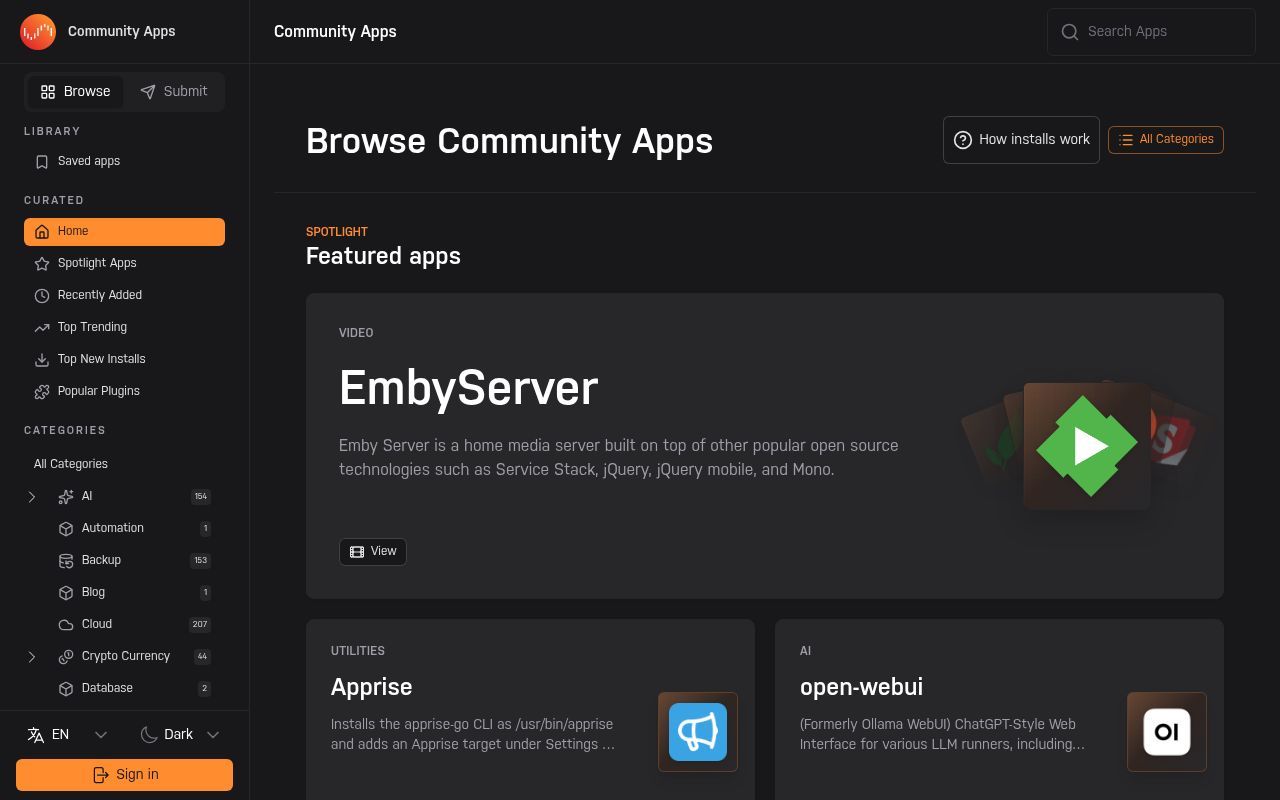This screenshot has height=800, width=1280.
Task: Open Top New Installs list
Action: [x=124, y=360]
